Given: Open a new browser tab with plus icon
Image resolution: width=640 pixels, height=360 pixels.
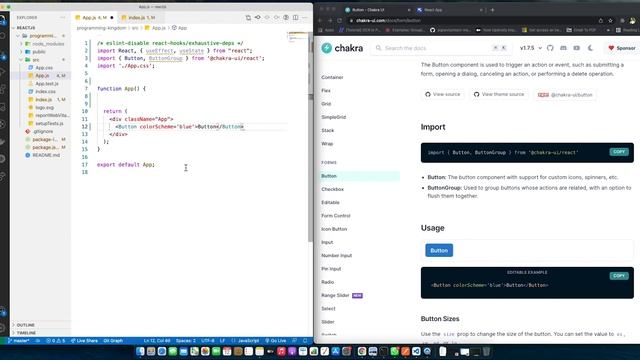Looking at the screenshot, I should pyautogui.click(x=492, y=10).
